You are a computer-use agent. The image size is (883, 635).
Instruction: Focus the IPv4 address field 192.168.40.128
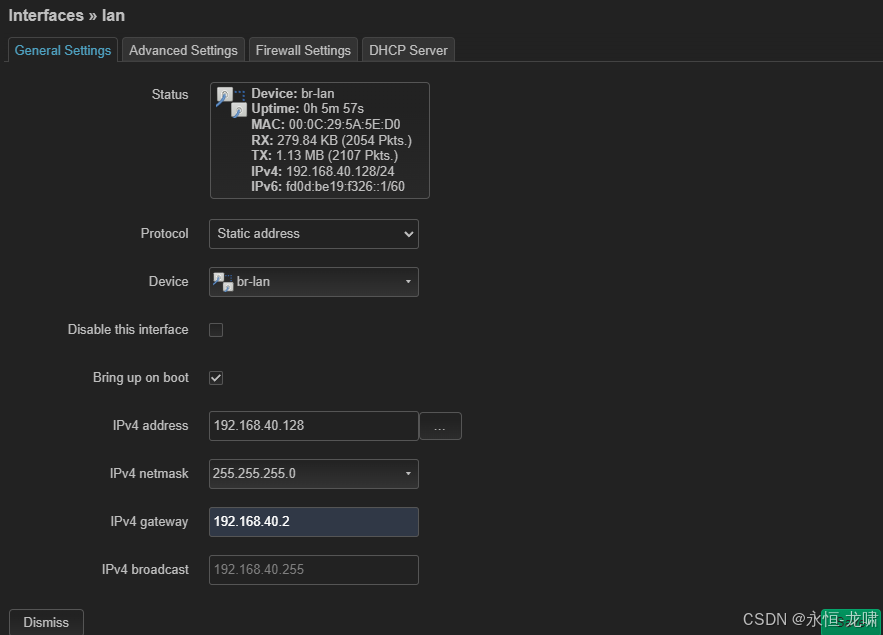tap(314, 426)
